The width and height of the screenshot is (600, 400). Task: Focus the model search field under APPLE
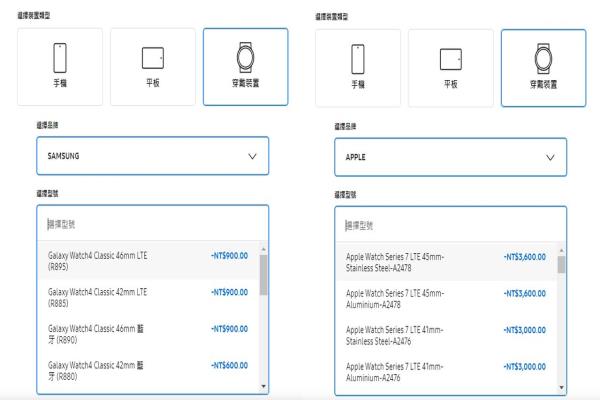(450, 225)
